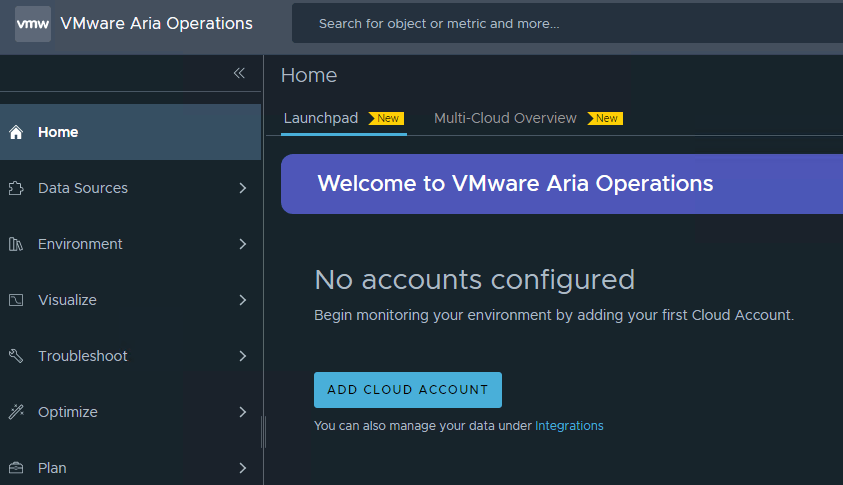
Task: Click the Environment books icon
Action: pos(16,244)
